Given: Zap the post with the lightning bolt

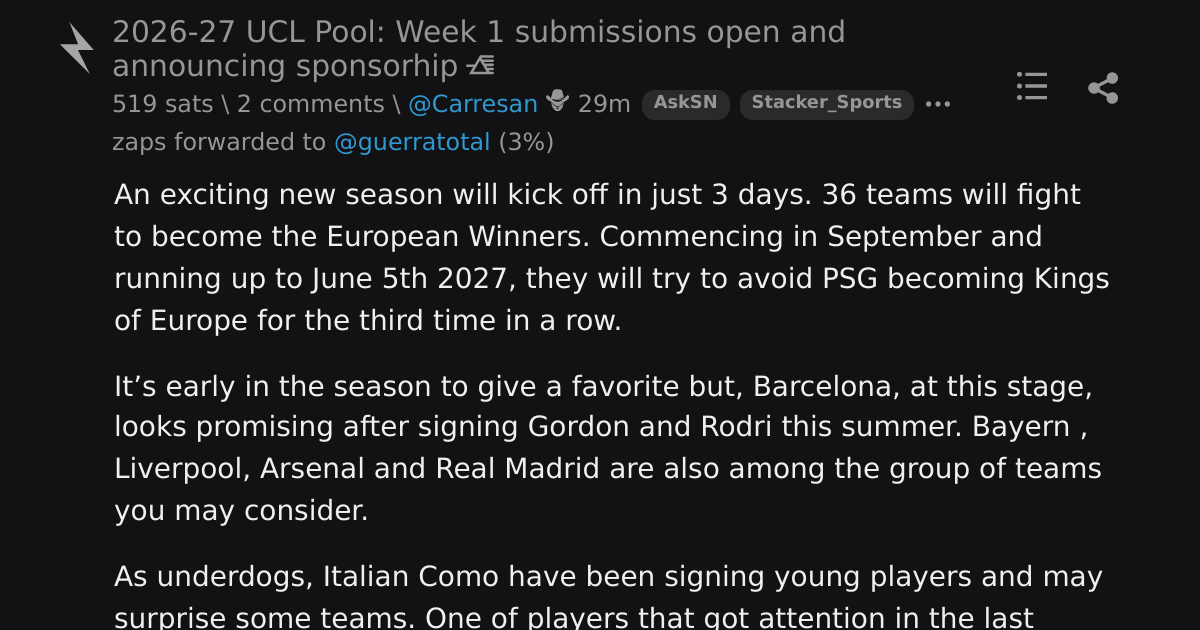Looking at the screenshot, I should (77, 48).
